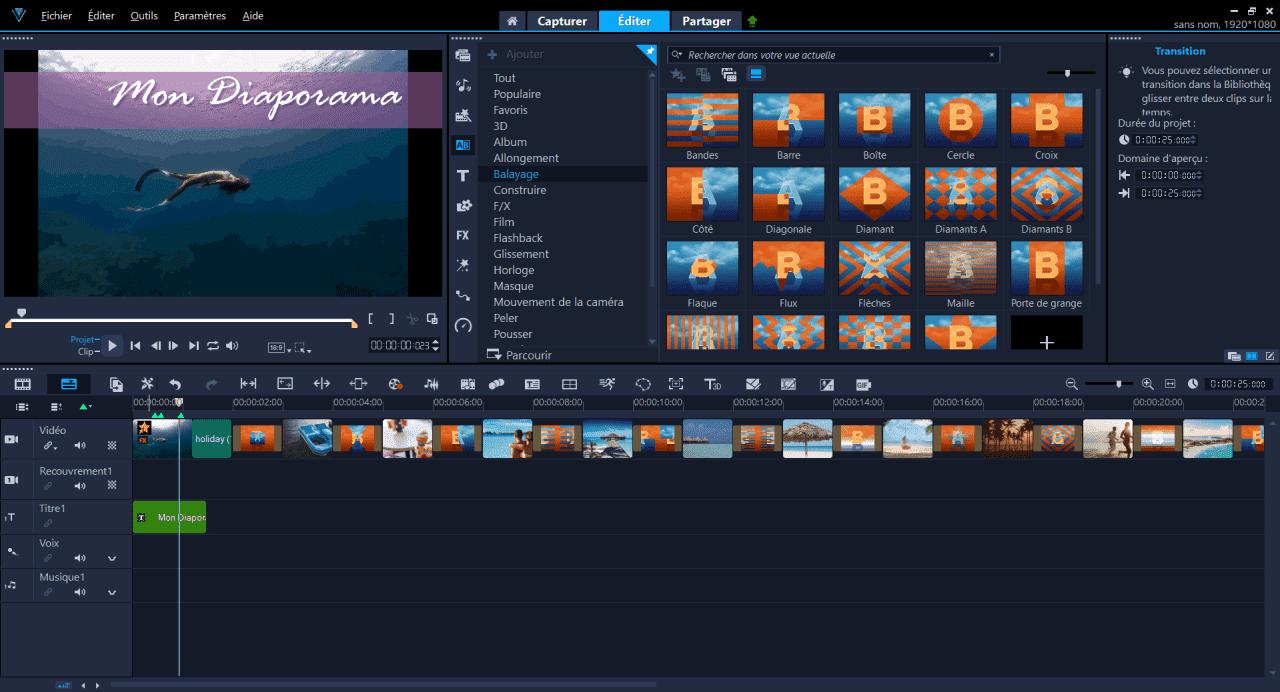Open the Allongement category in the transitions list

526,157
